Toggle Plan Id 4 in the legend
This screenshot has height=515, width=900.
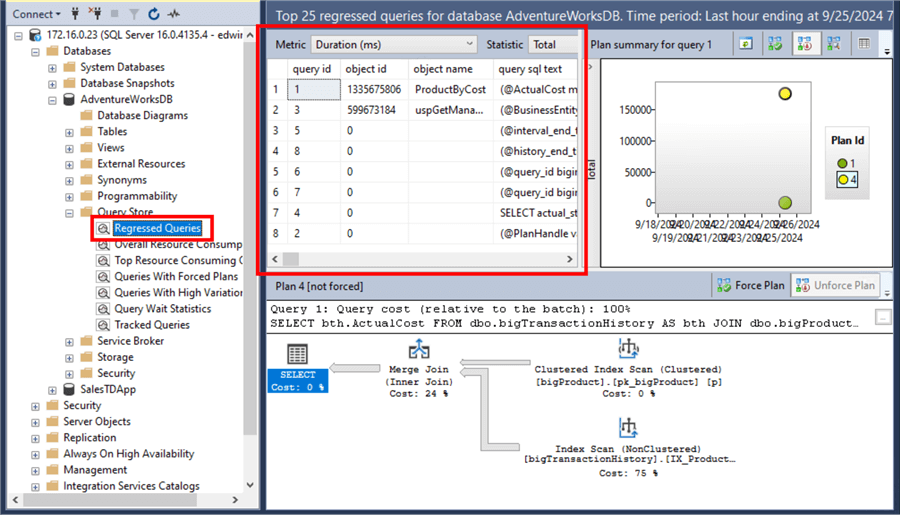tap(847, 180)
